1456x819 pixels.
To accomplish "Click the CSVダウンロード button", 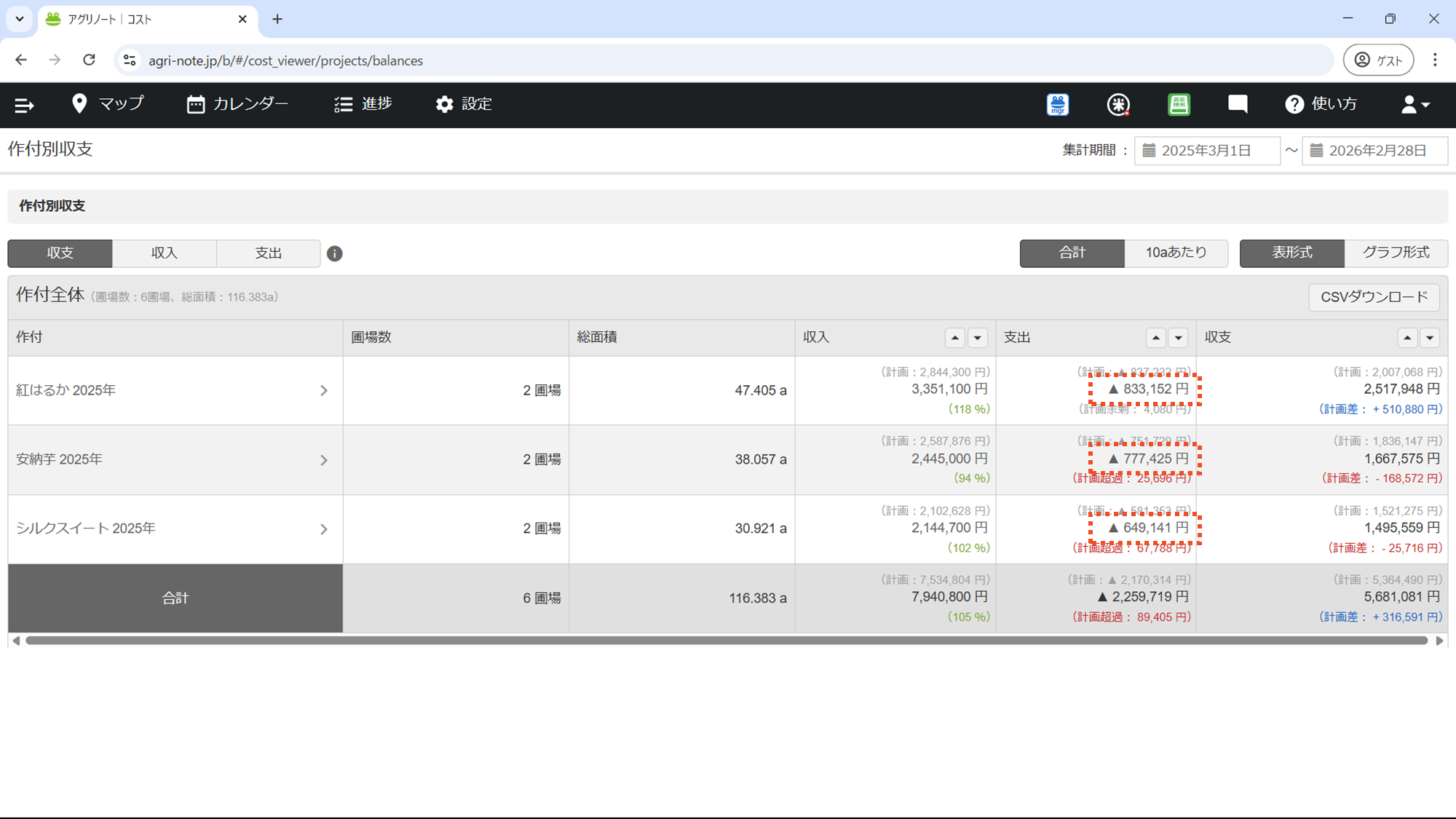I will point(1374,297).
